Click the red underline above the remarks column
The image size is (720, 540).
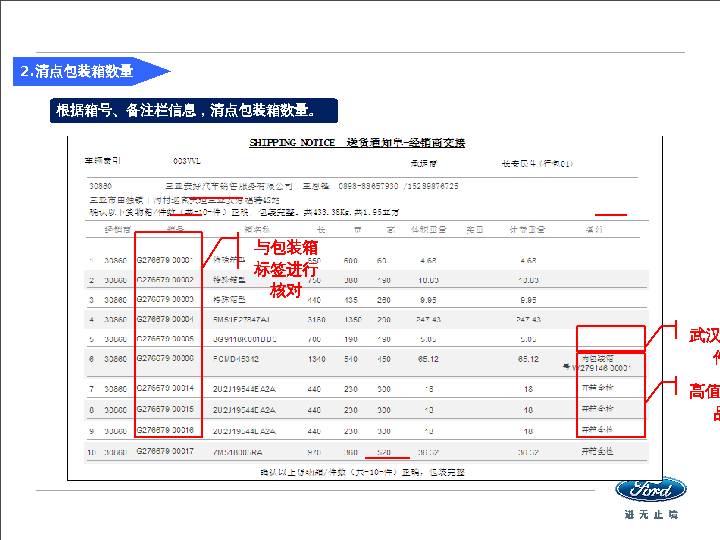(x=610, y=214)
